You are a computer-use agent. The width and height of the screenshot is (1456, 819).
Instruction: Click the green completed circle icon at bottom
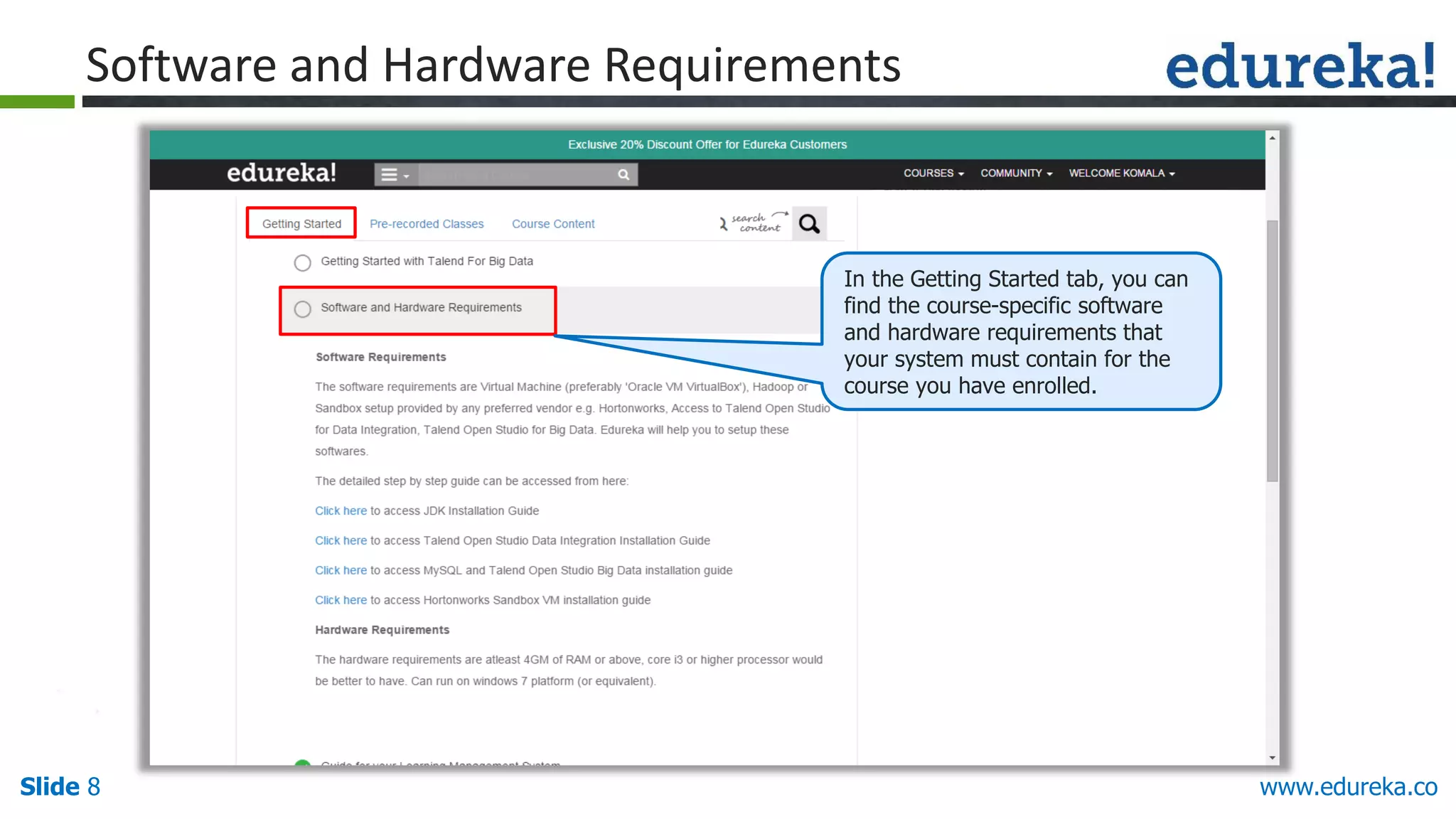pyautogui.click(x=303, y=764)
